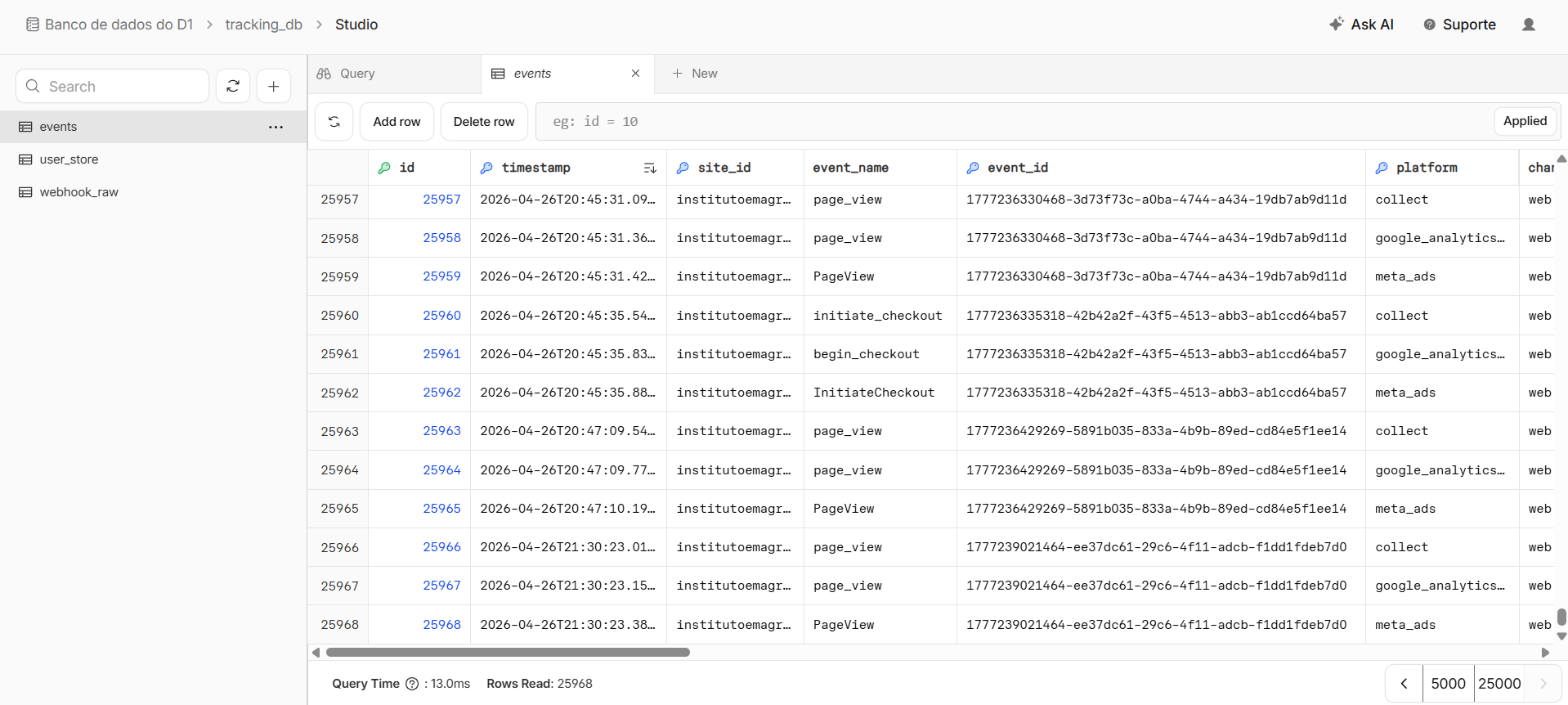This screenshot has width=1568, height=705.
Task: Click the vertical scrollbar thumb
Action: (1561, 617)
